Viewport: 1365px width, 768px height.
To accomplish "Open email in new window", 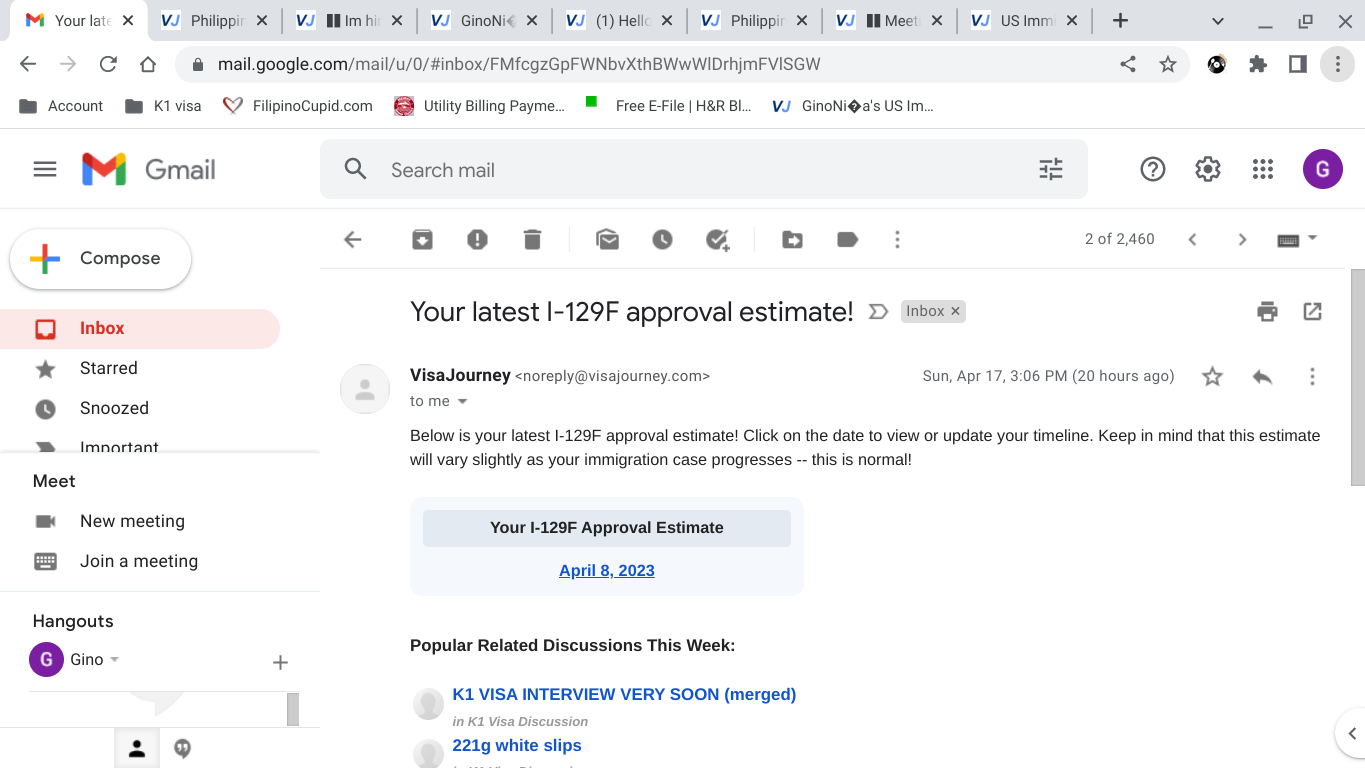I will pyautogui.click(x=1313, y=311).
